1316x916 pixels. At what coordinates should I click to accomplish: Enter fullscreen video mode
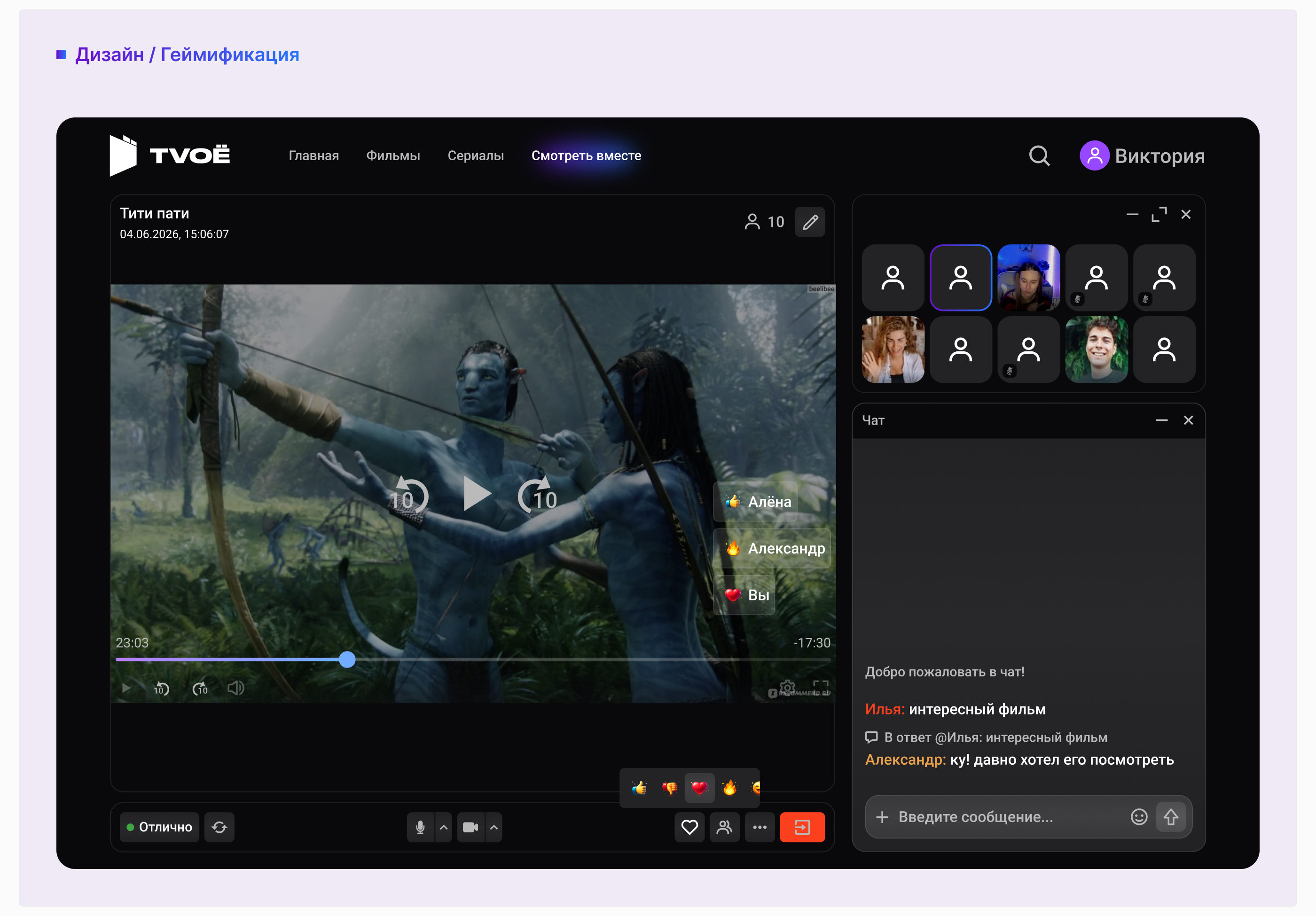821,687
